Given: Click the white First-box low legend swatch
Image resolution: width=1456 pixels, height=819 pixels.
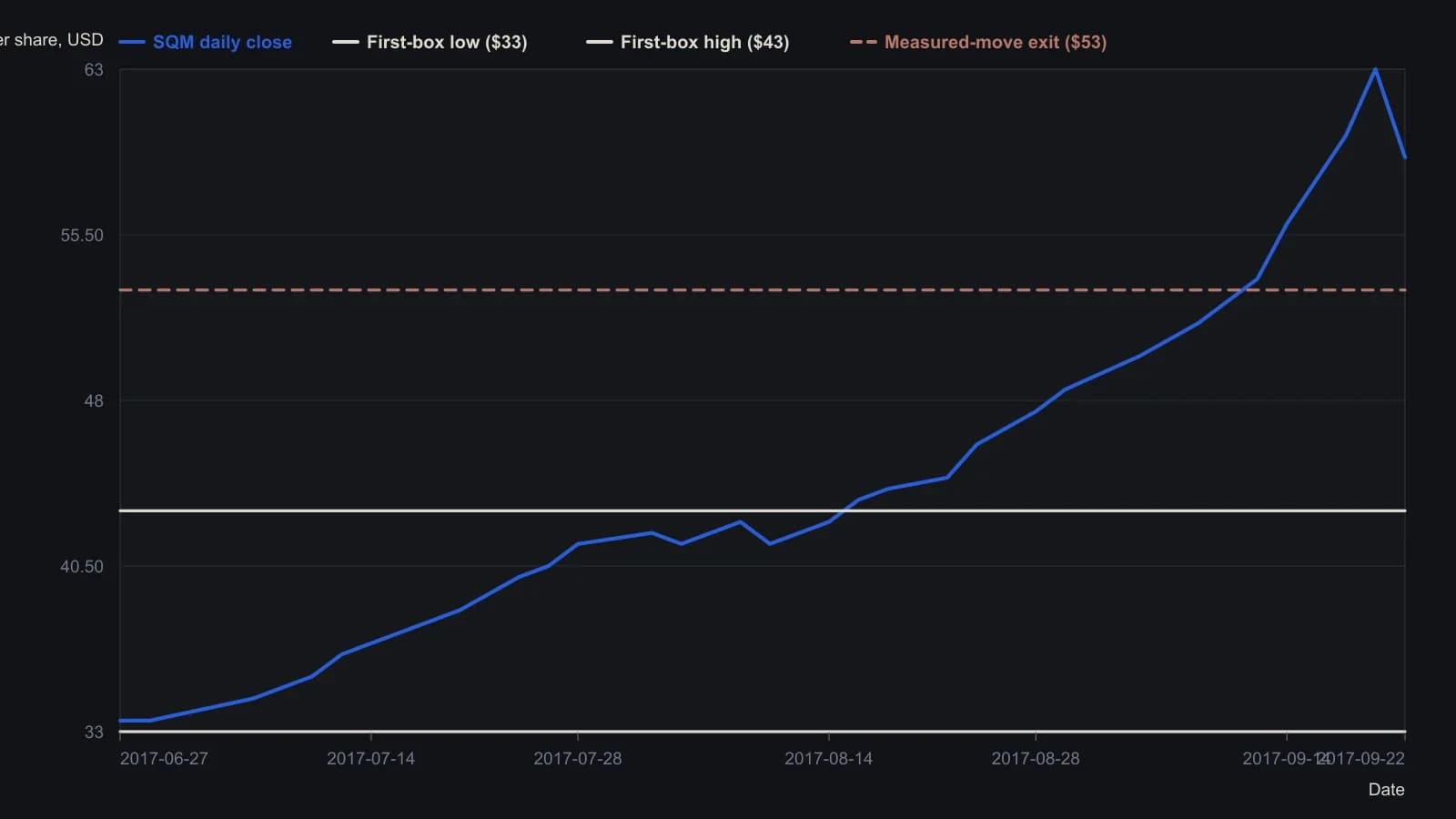Looking at the screenshot, I should (346, 42).
